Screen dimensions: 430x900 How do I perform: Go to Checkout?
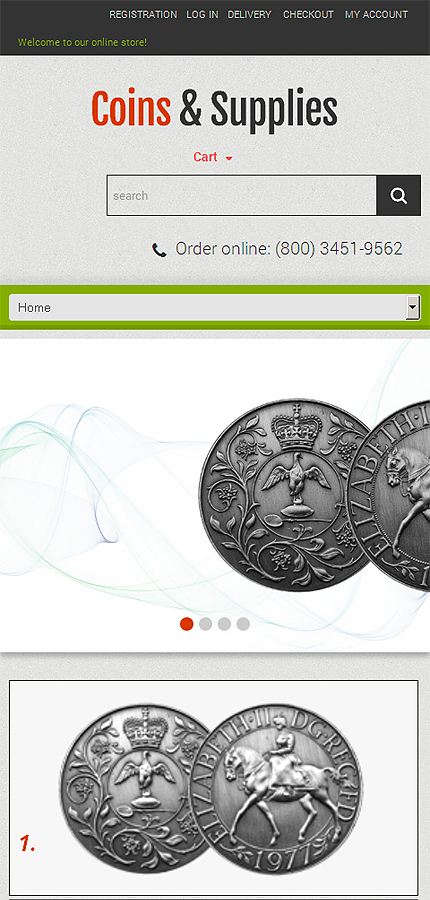308,14
